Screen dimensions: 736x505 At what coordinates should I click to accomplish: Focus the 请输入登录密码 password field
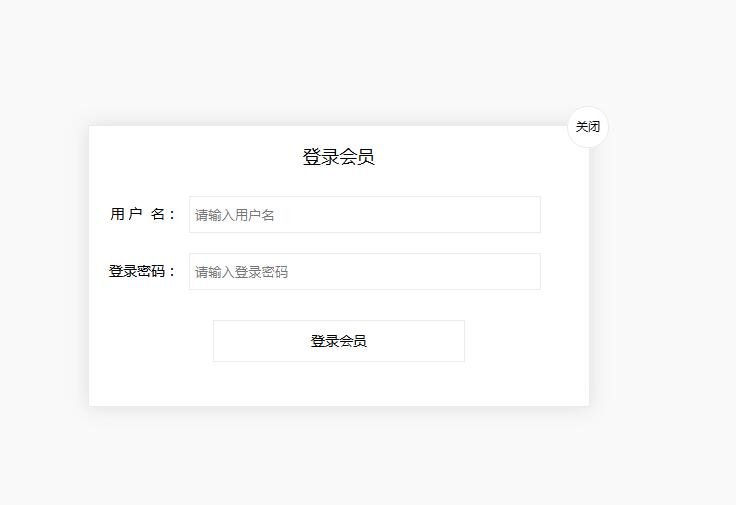coord(365,272)
